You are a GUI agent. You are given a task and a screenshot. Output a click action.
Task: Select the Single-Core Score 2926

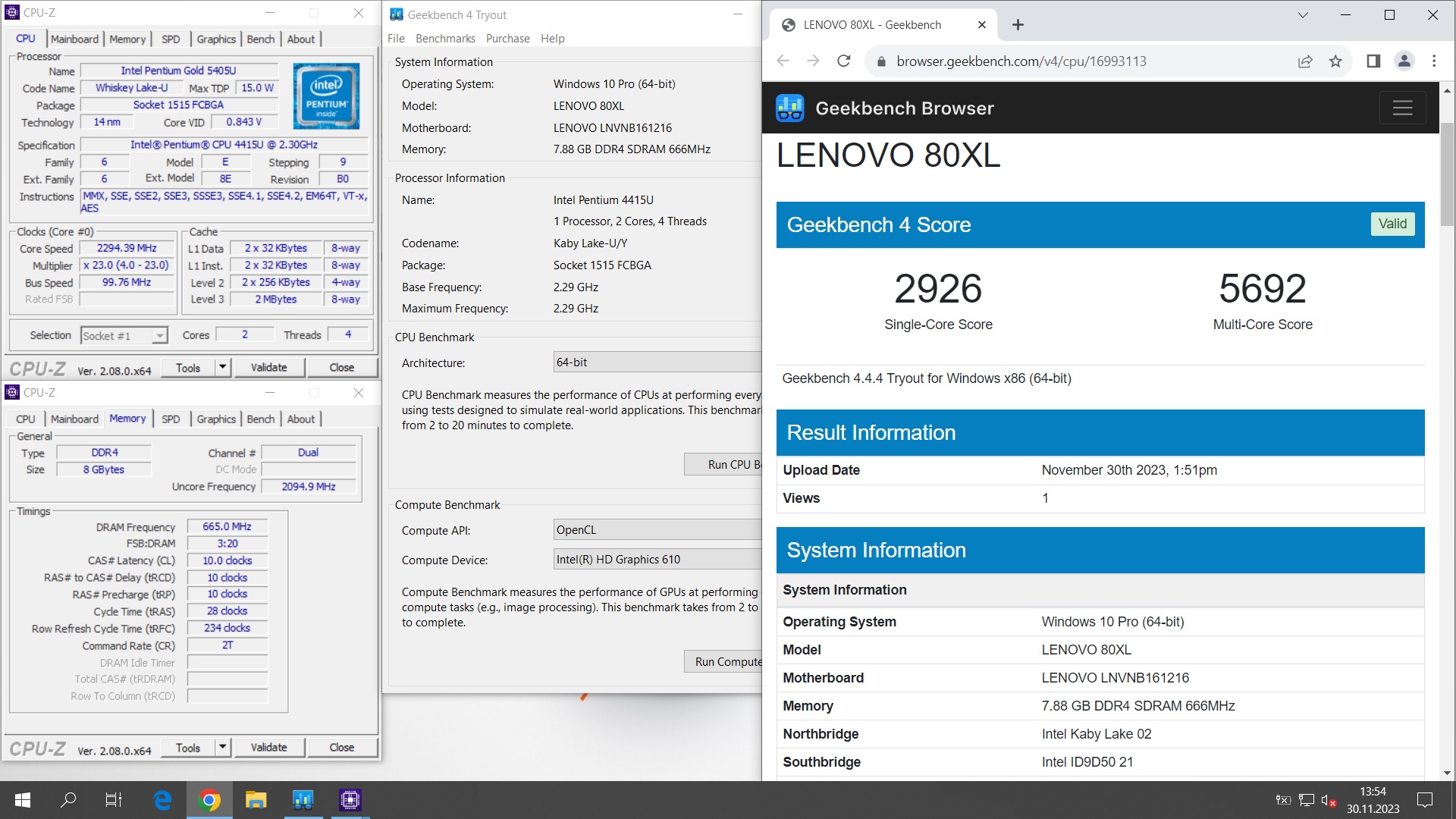[938, 289]
